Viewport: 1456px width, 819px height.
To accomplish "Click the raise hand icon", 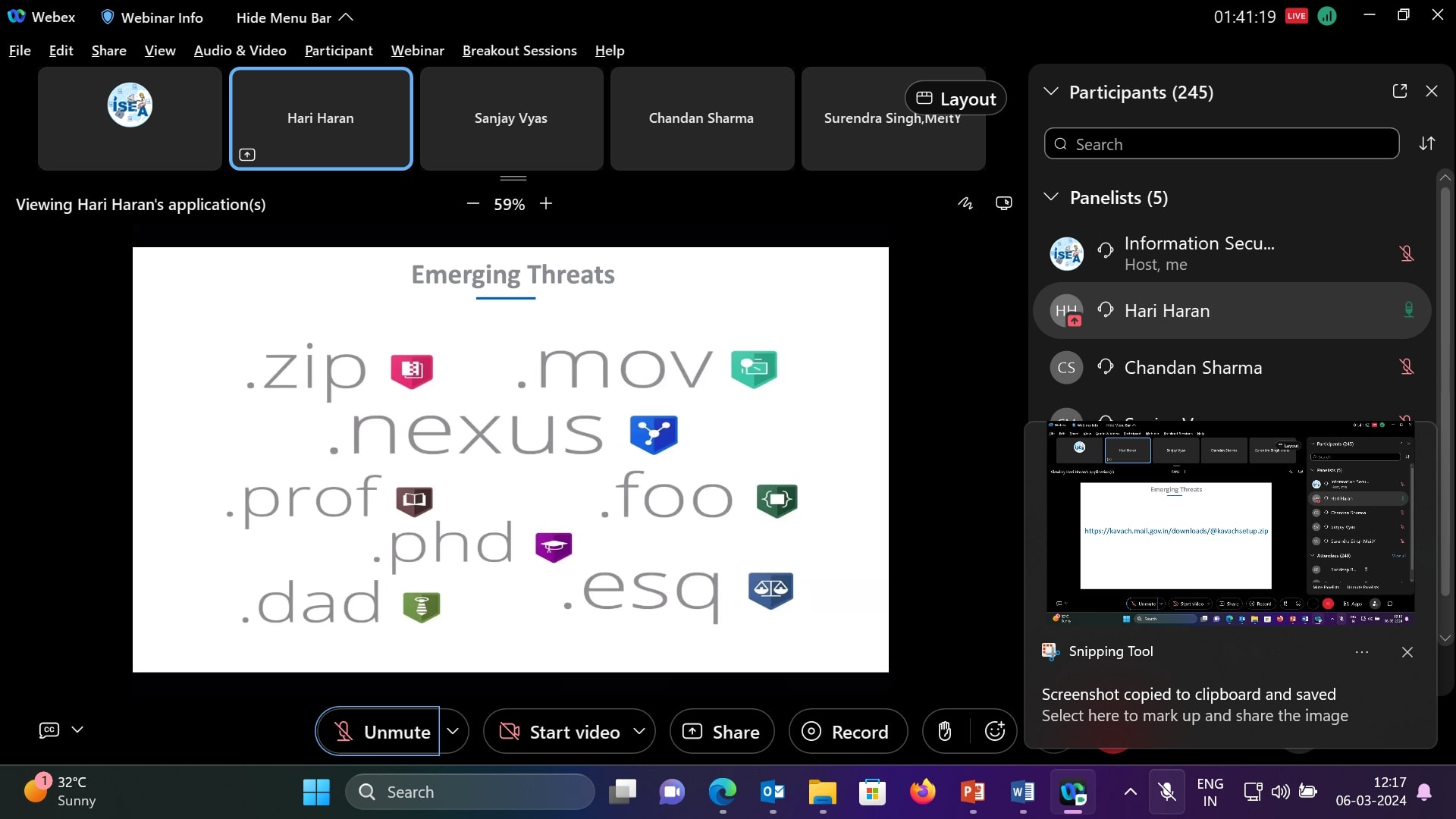I will 945,731.
